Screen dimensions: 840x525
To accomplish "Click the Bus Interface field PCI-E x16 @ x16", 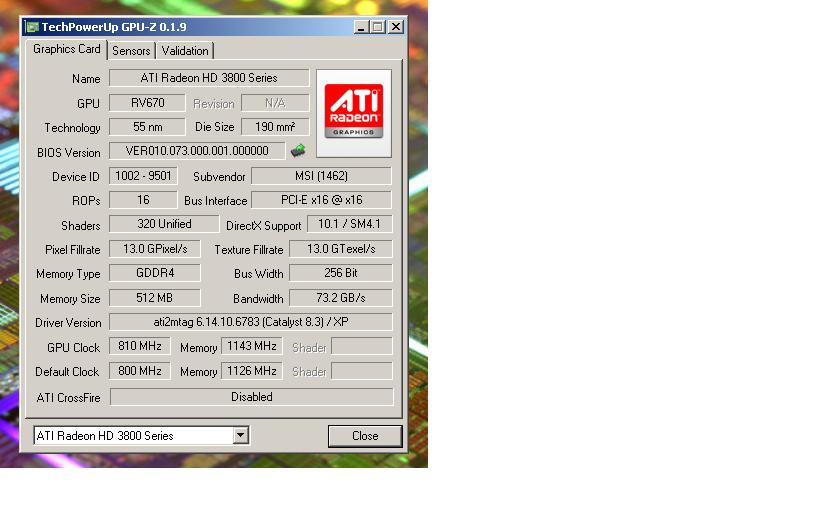I will coord(321,200).
